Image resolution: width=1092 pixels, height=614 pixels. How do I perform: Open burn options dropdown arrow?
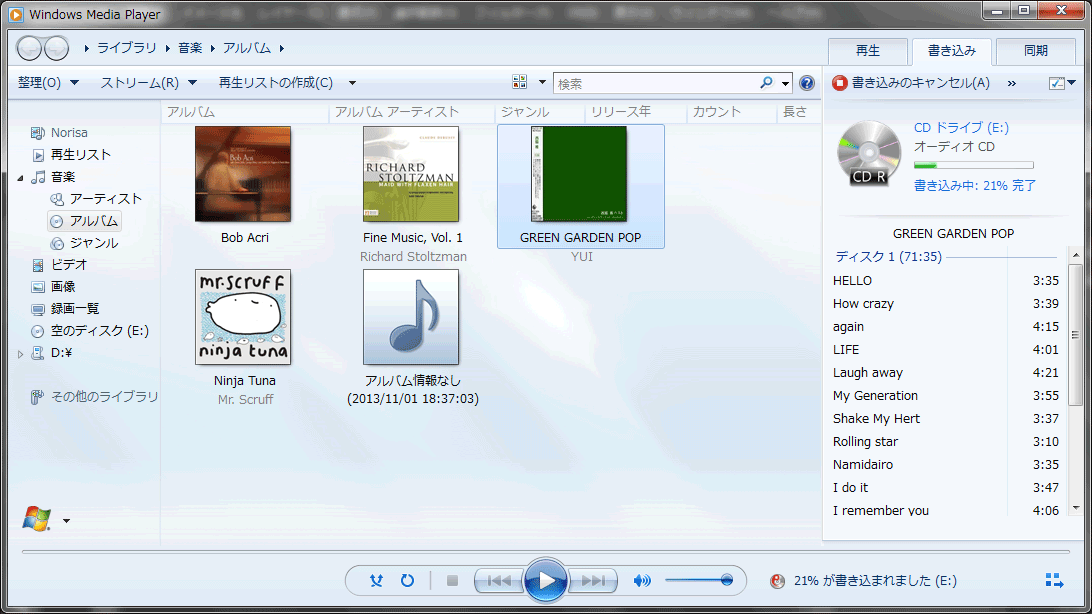click(x=1072, y=83)
